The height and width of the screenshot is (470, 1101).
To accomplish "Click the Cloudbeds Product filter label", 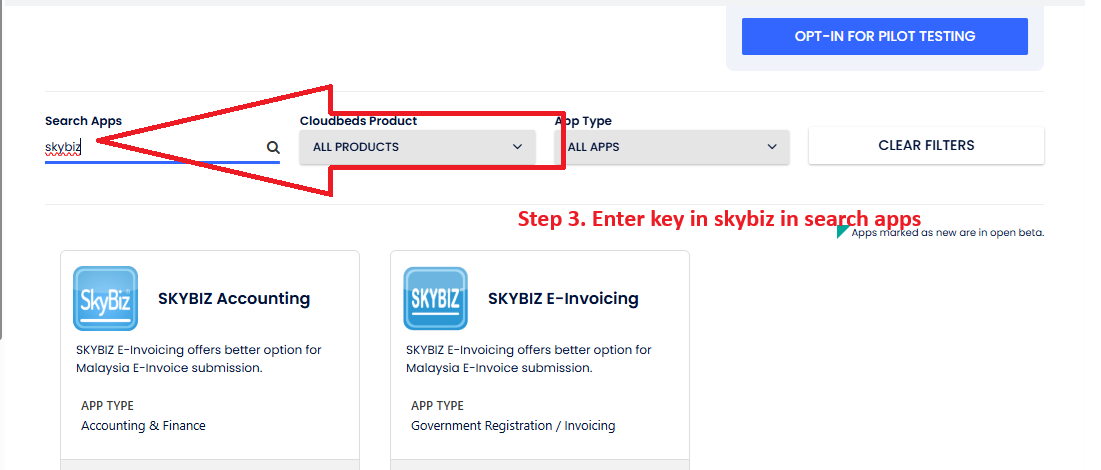I will [358, 121].
